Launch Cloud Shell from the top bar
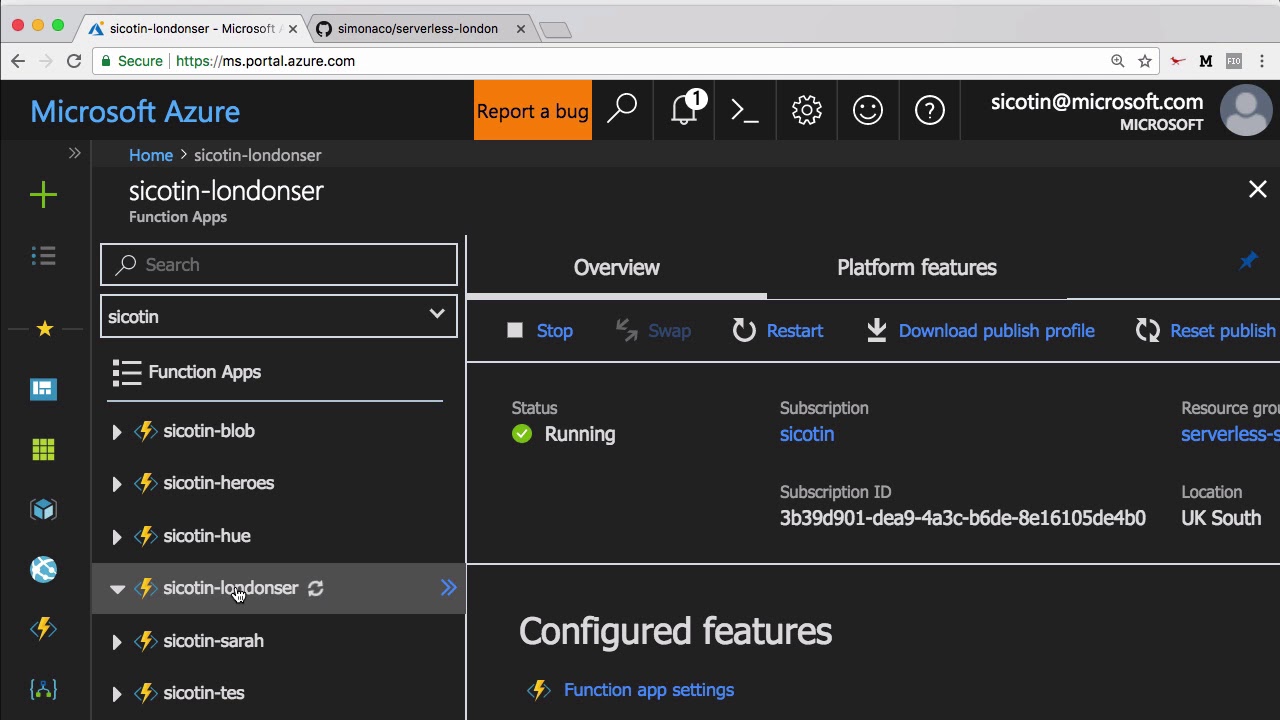The width and height of the screenshot is (1280, 720). coord(745,110)
